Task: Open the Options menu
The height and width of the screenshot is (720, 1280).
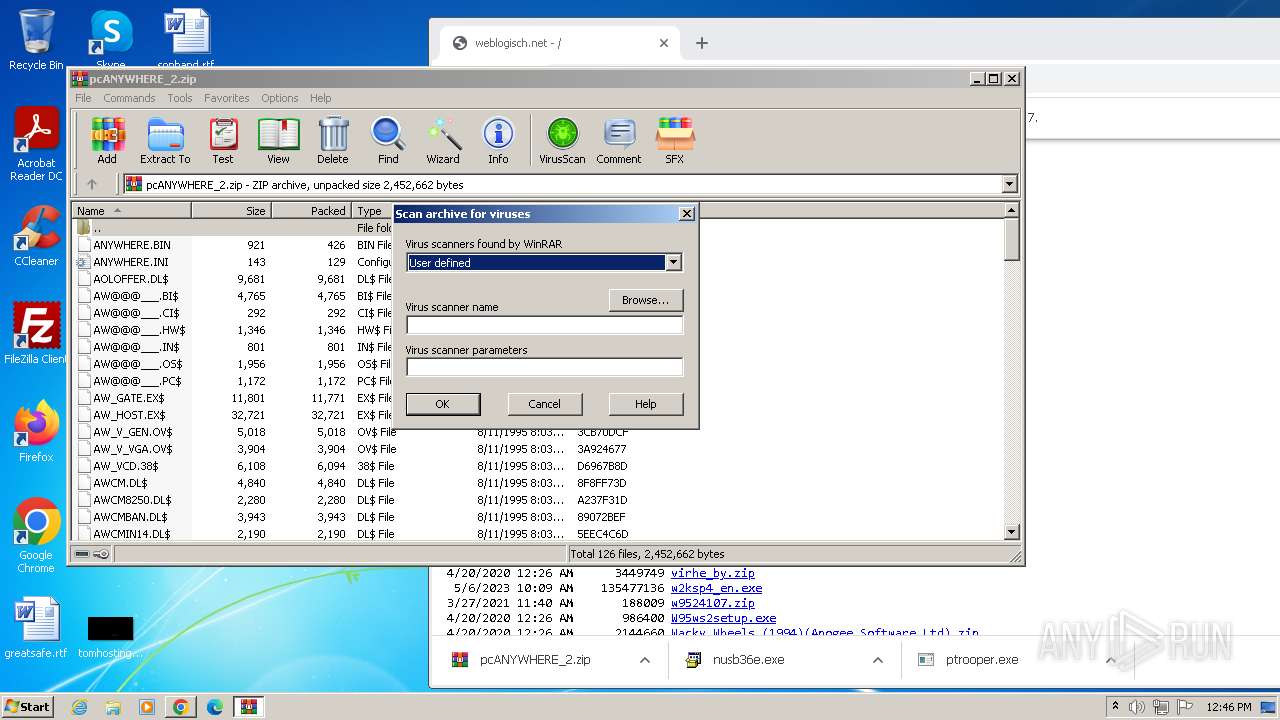Action: coord(280,98)
